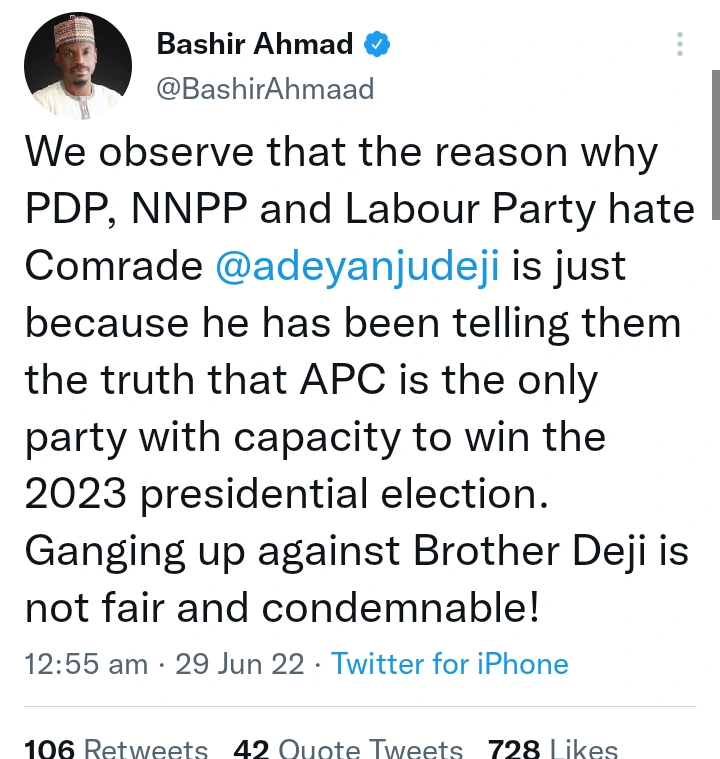Click "2023 presidential election" text in tweet
The width and height of the screenshot is (720, 759).
pos(286,496)
